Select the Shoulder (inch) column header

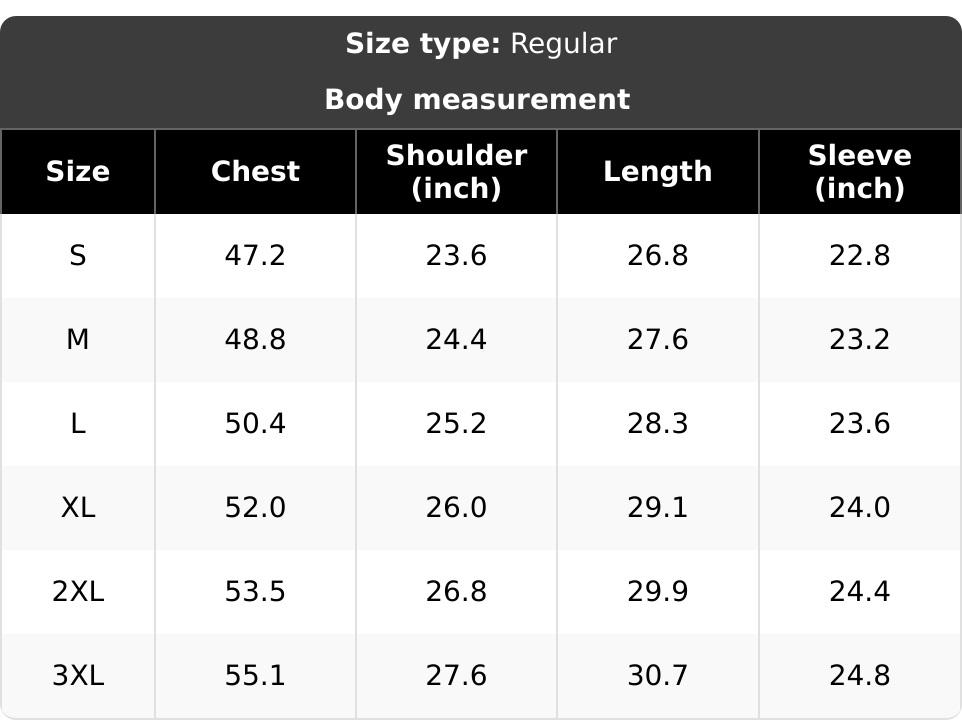pyautogui.click(x=456, y=172)
